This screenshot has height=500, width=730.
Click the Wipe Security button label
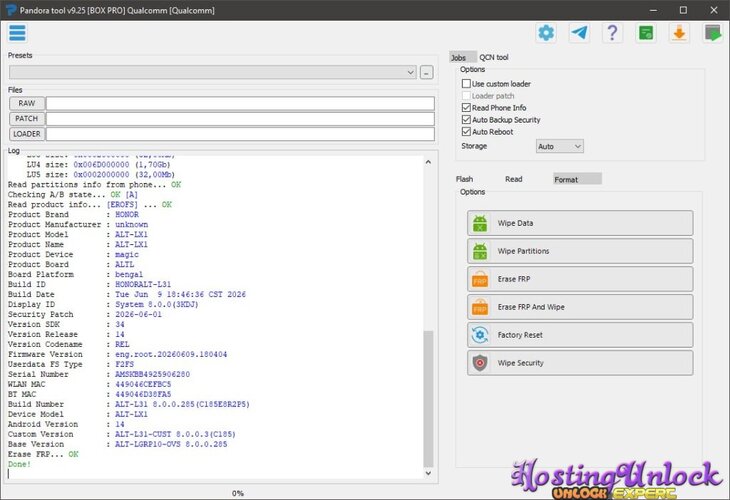pos(520,363)
